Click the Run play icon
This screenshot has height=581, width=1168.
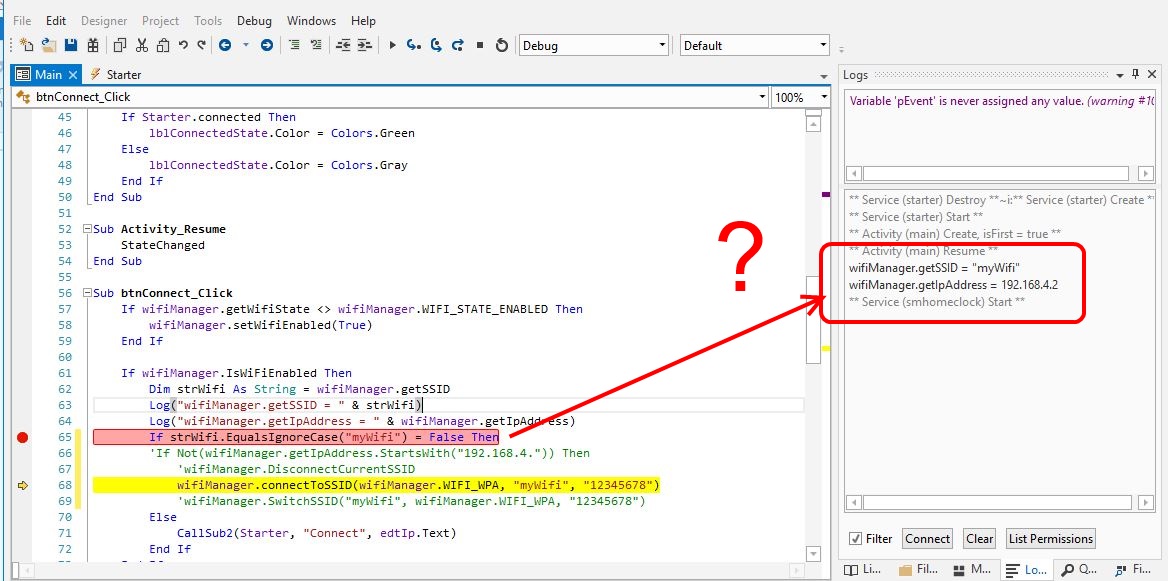(392, 45)
